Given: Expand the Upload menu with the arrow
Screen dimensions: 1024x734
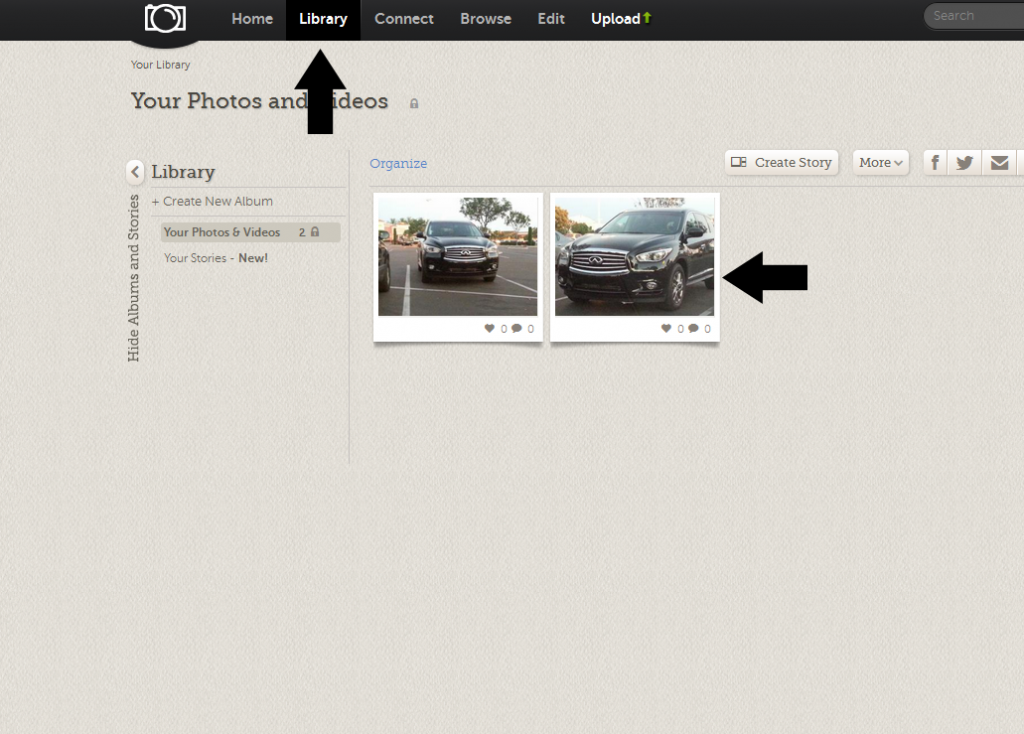Looking at the screenshot, I should [646, 18].
